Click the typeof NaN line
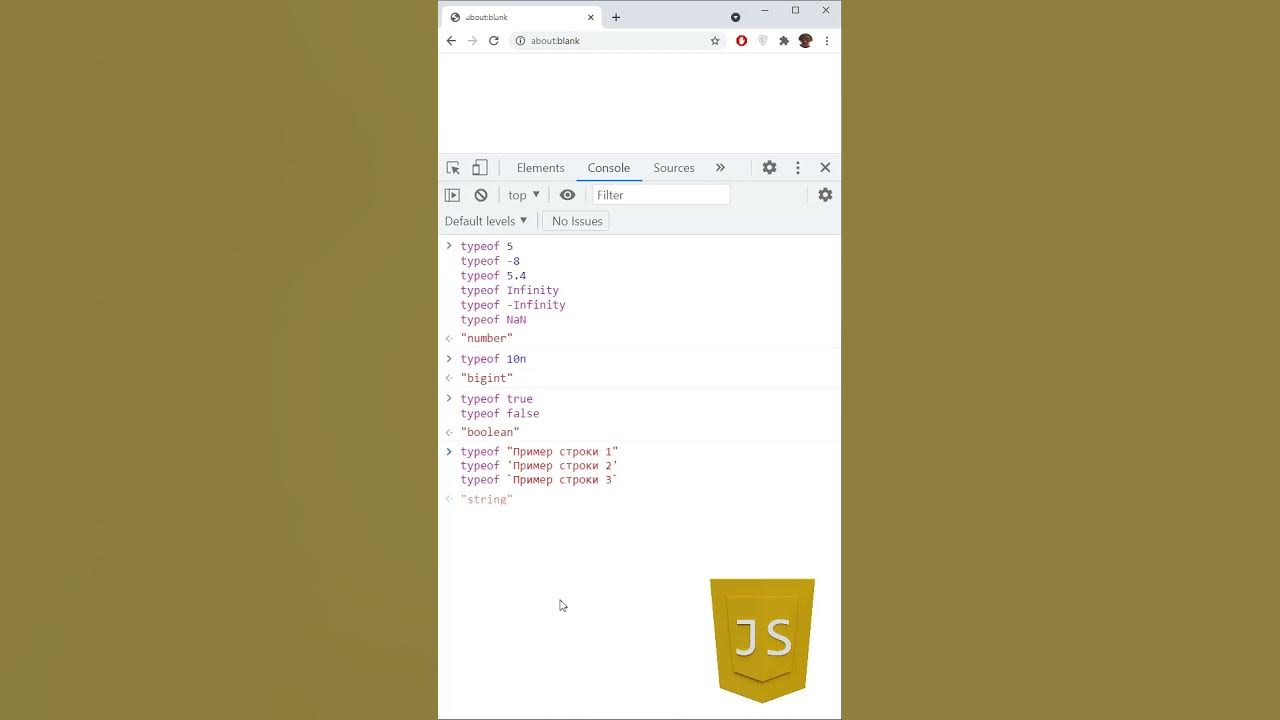Image resolution: width=1280 pixels, height=720 pixels. [493, 320]
